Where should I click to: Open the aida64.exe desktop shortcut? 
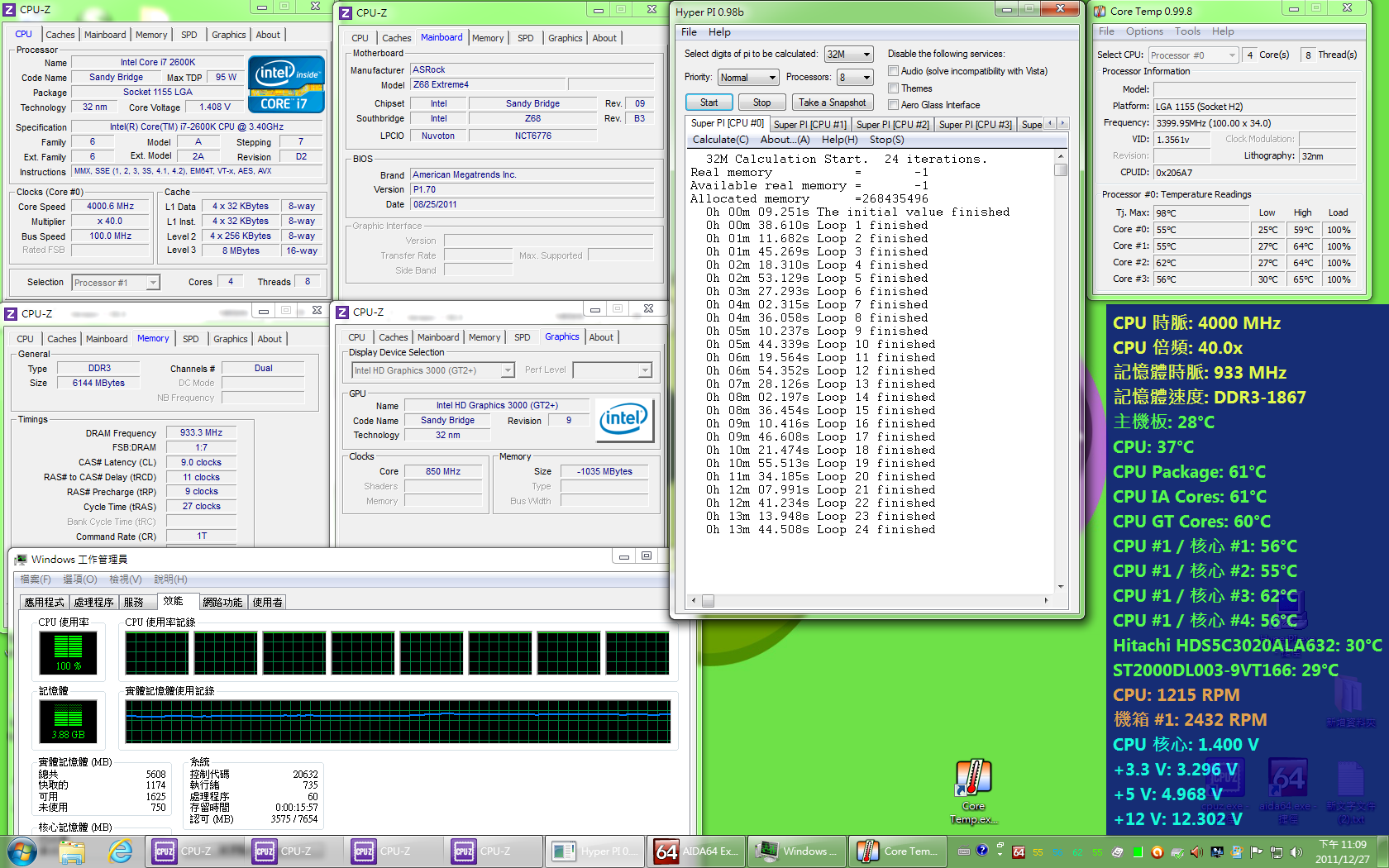click(1287, 792)
